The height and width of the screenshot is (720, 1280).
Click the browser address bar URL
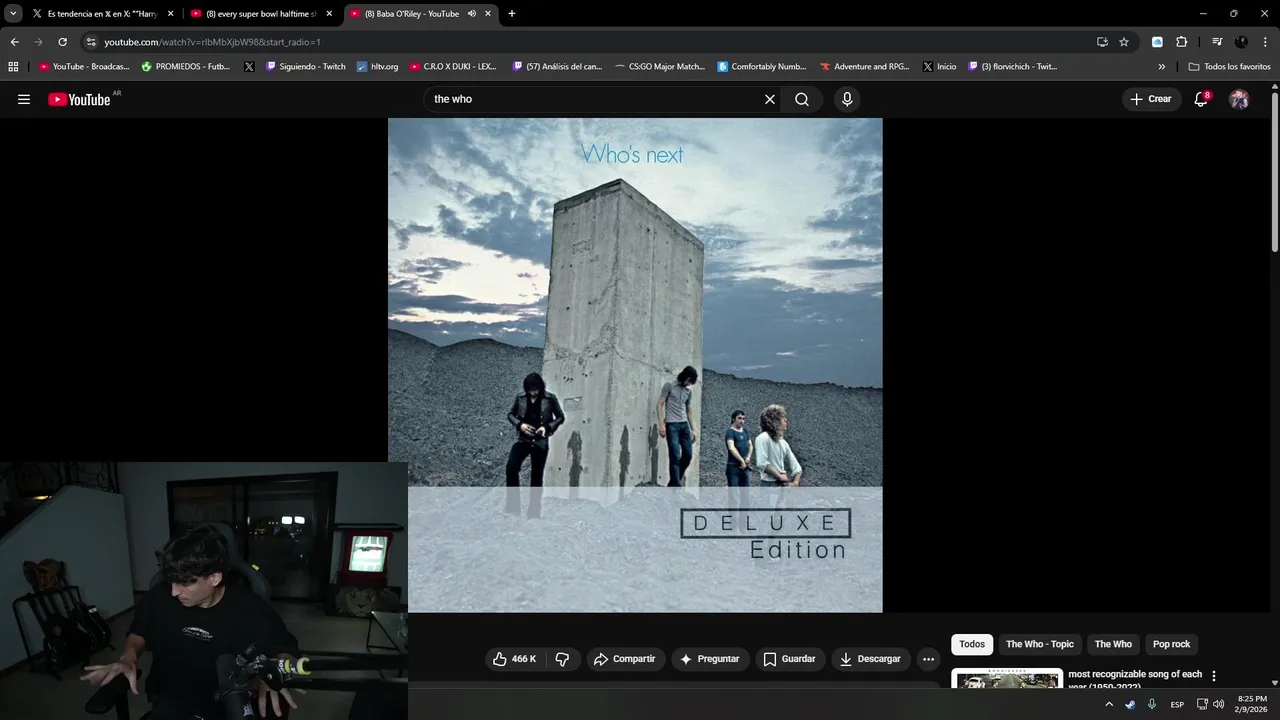[212, 42]
